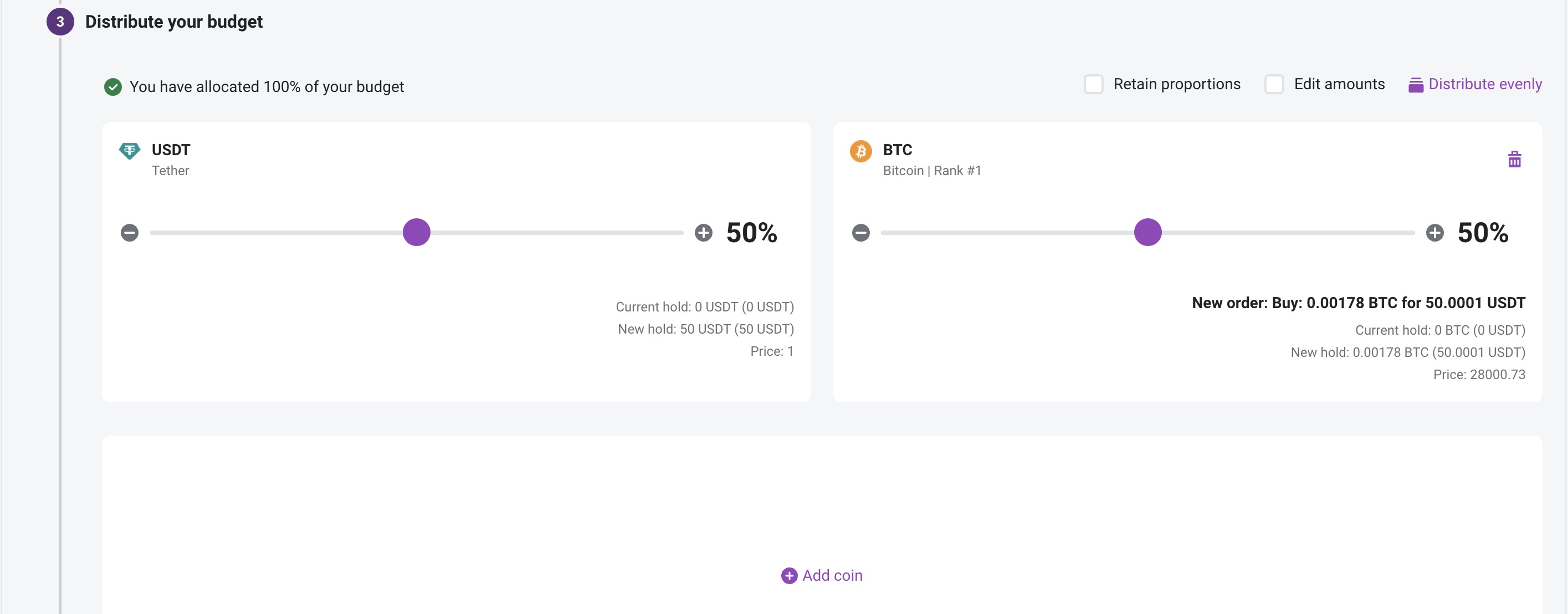Viewport: 1568px width, 614px height.
Task: Increase BTC allocation with plus icon
Action: tap(1434, 232)
